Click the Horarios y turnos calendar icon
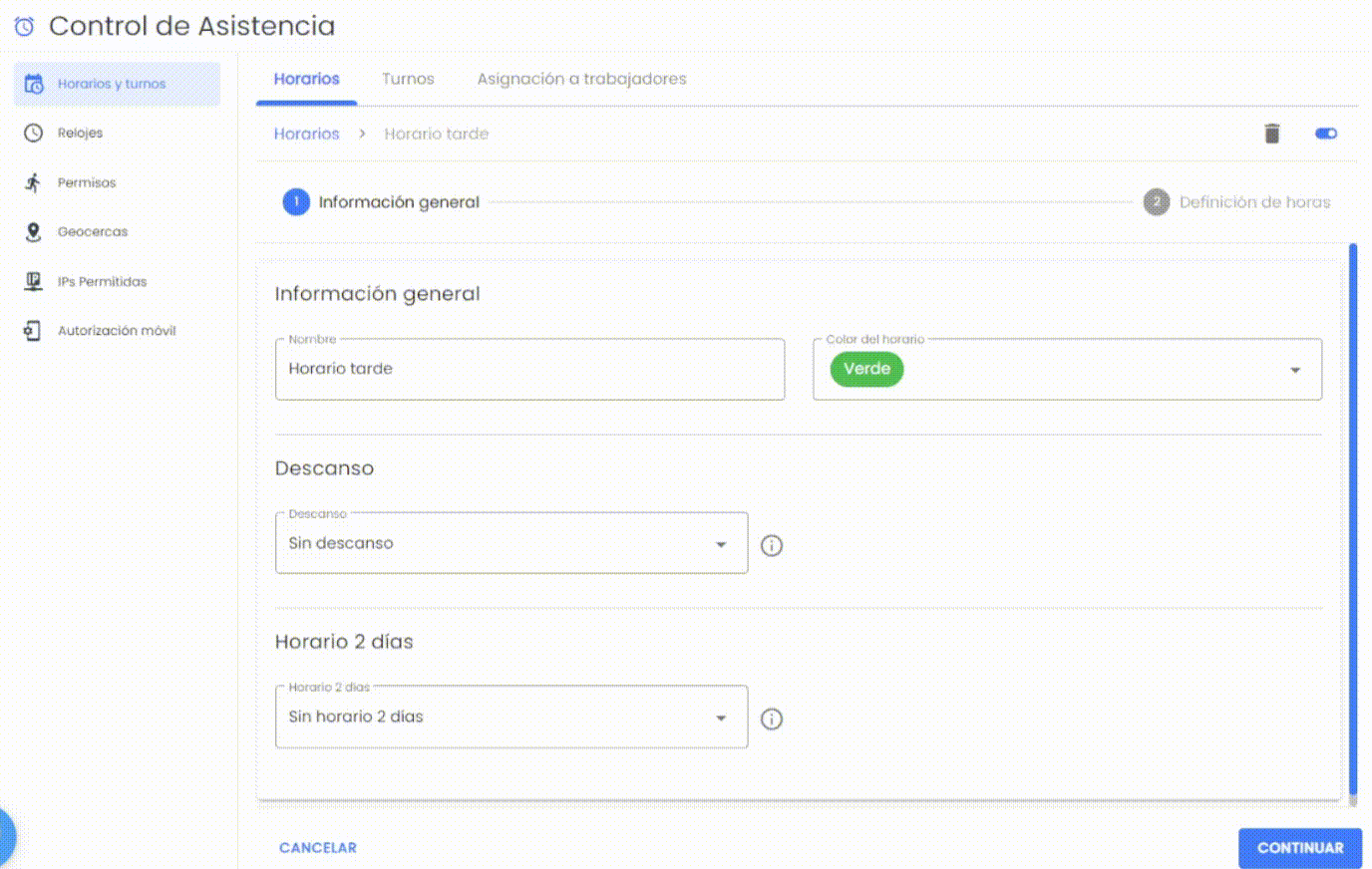Screen dimensions: 1372x869 (33, 84)
